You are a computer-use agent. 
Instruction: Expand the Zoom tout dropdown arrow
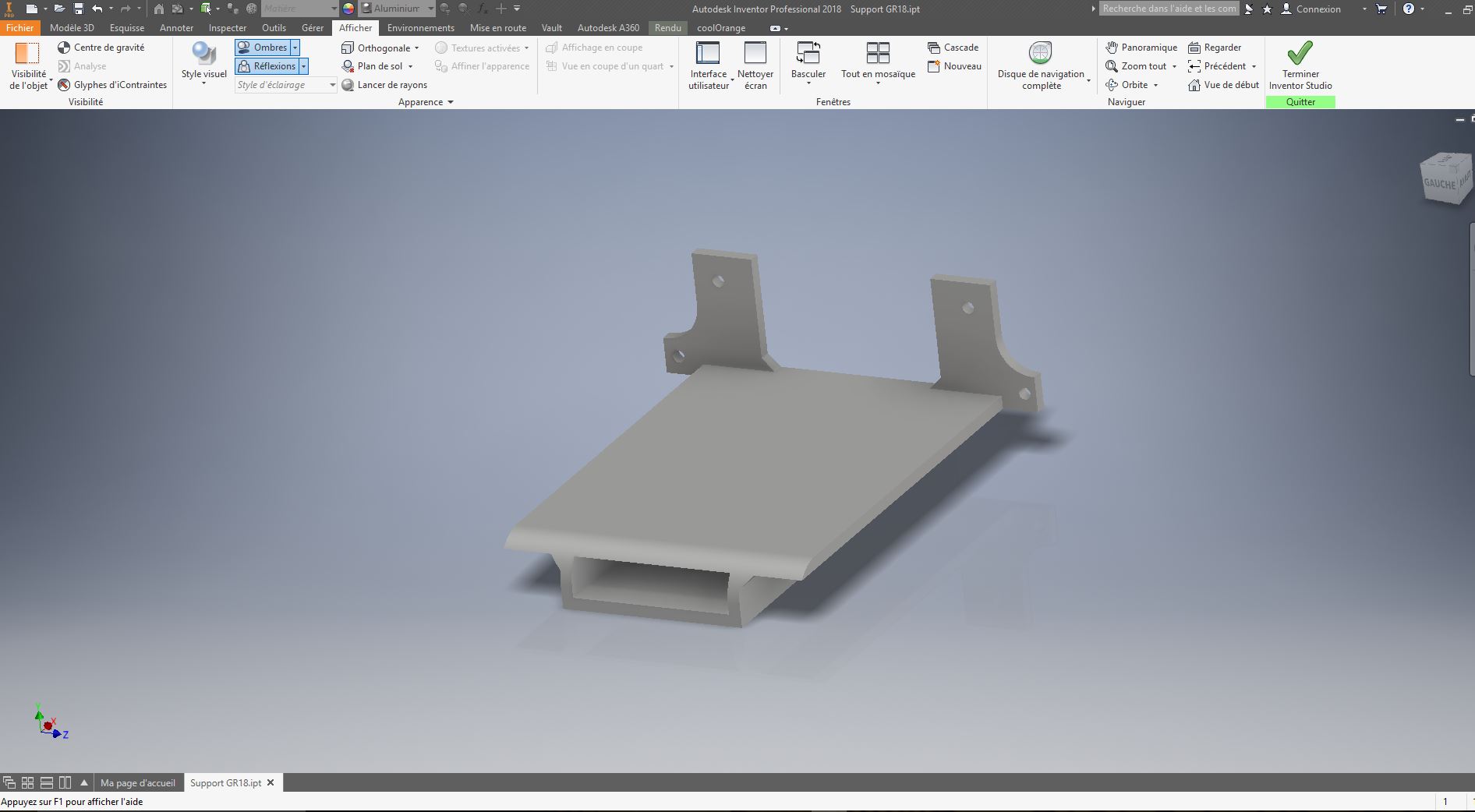tap(1174, 66)
